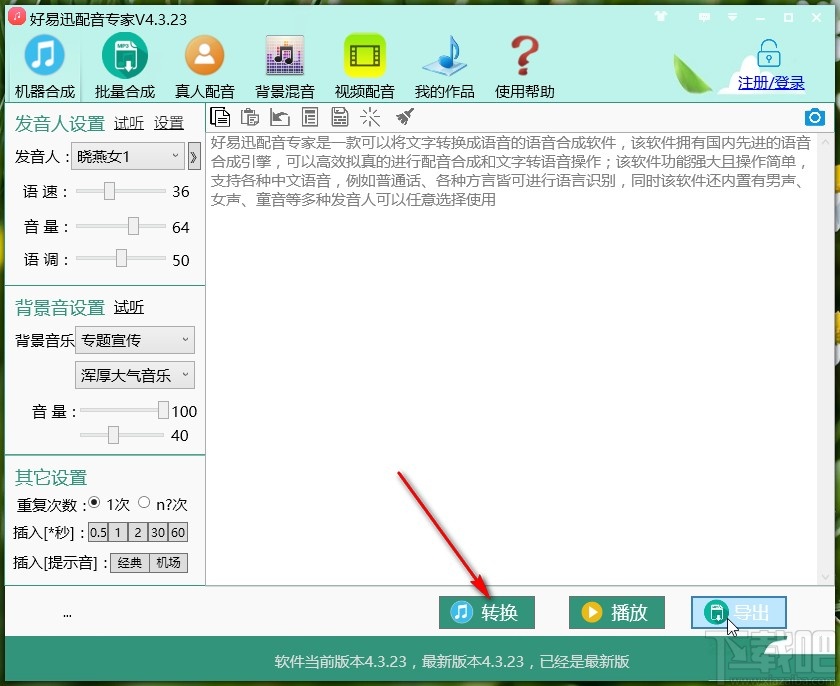Open the 专题宣传 background music category dropdown

(x=134, y=340)
